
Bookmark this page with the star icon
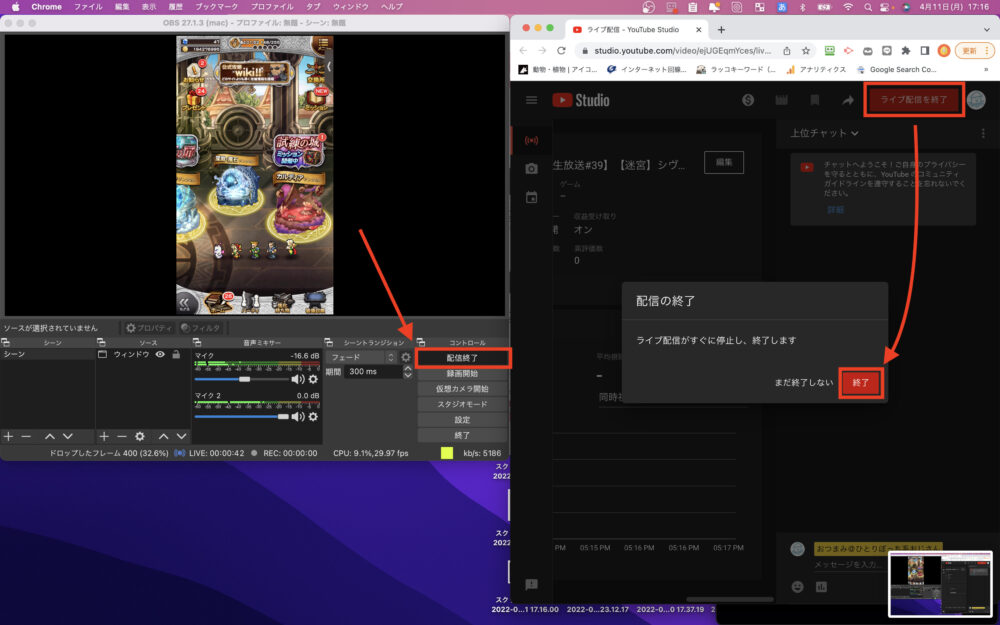[x=805, y=50]
